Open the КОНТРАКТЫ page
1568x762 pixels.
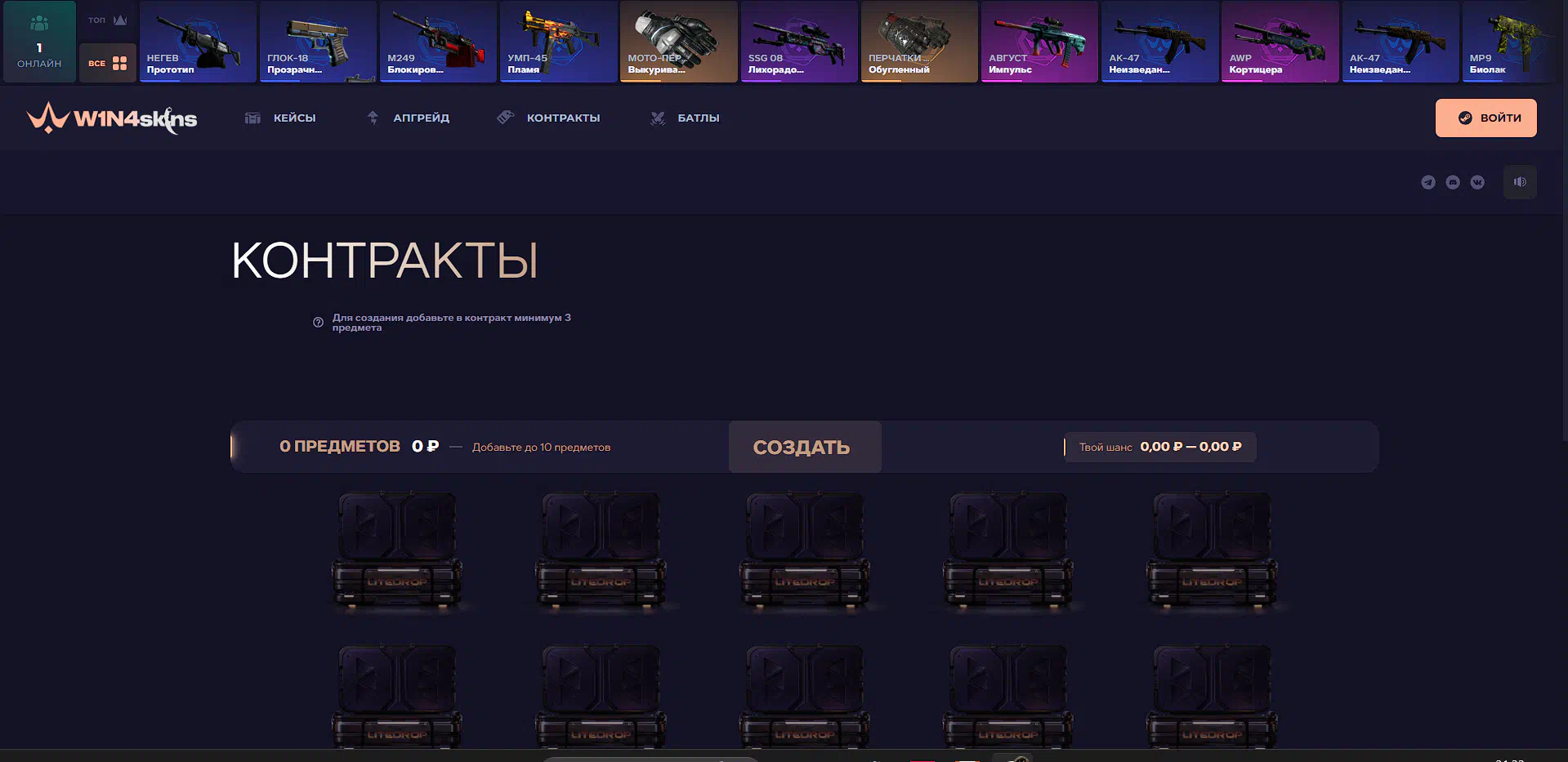[x=548, y=118]
